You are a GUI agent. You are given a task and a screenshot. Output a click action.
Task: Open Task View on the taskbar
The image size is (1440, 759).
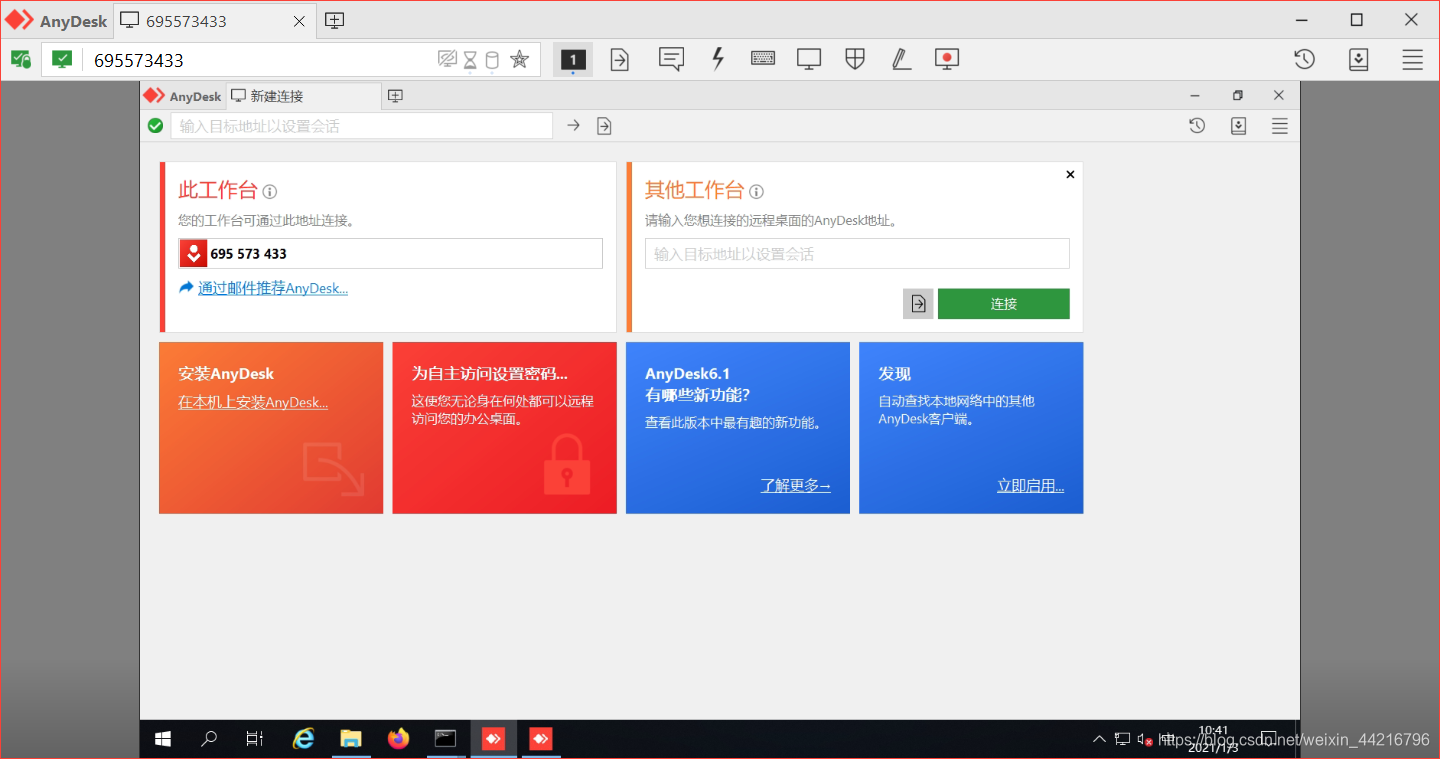[x=255, y=739]
